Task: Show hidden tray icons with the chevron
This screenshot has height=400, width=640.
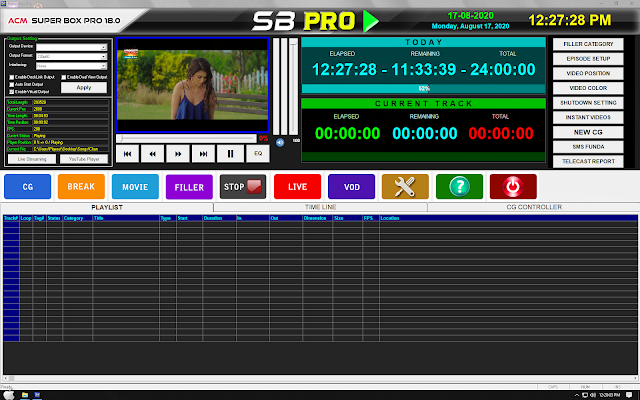Action: click(577, 395)
